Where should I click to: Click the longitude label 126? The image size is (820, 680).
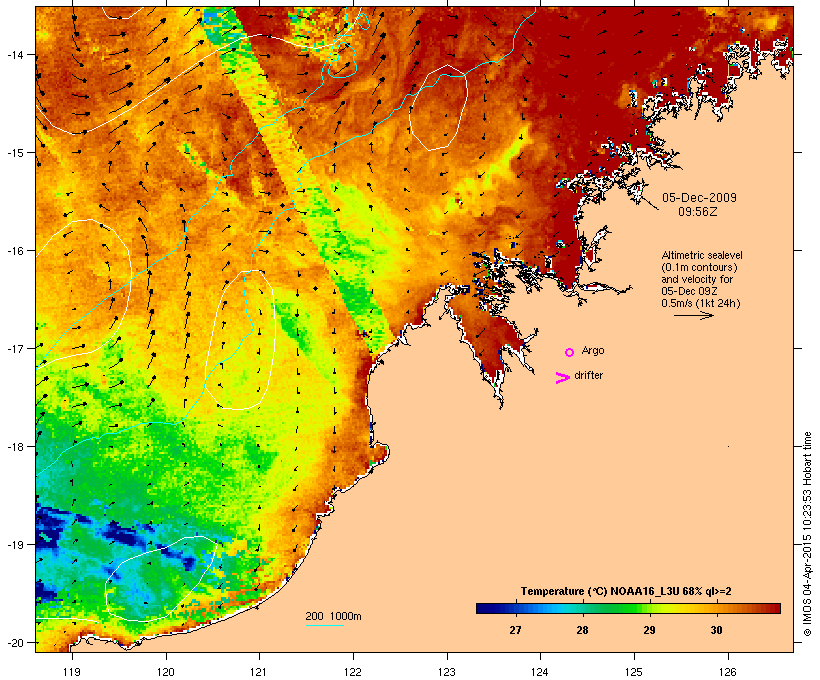(x=728, y=672)
